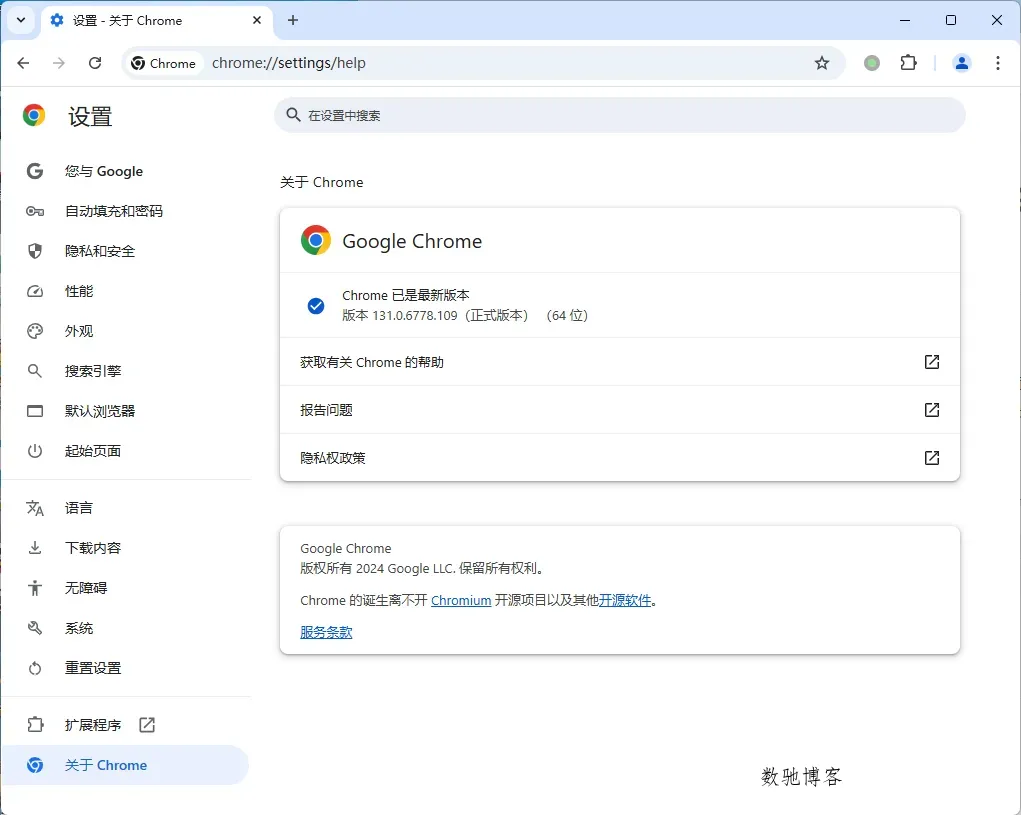Screen dimensions: 1021x815
Task: Click the Google Chrome card logo
Action: [316, 240]
